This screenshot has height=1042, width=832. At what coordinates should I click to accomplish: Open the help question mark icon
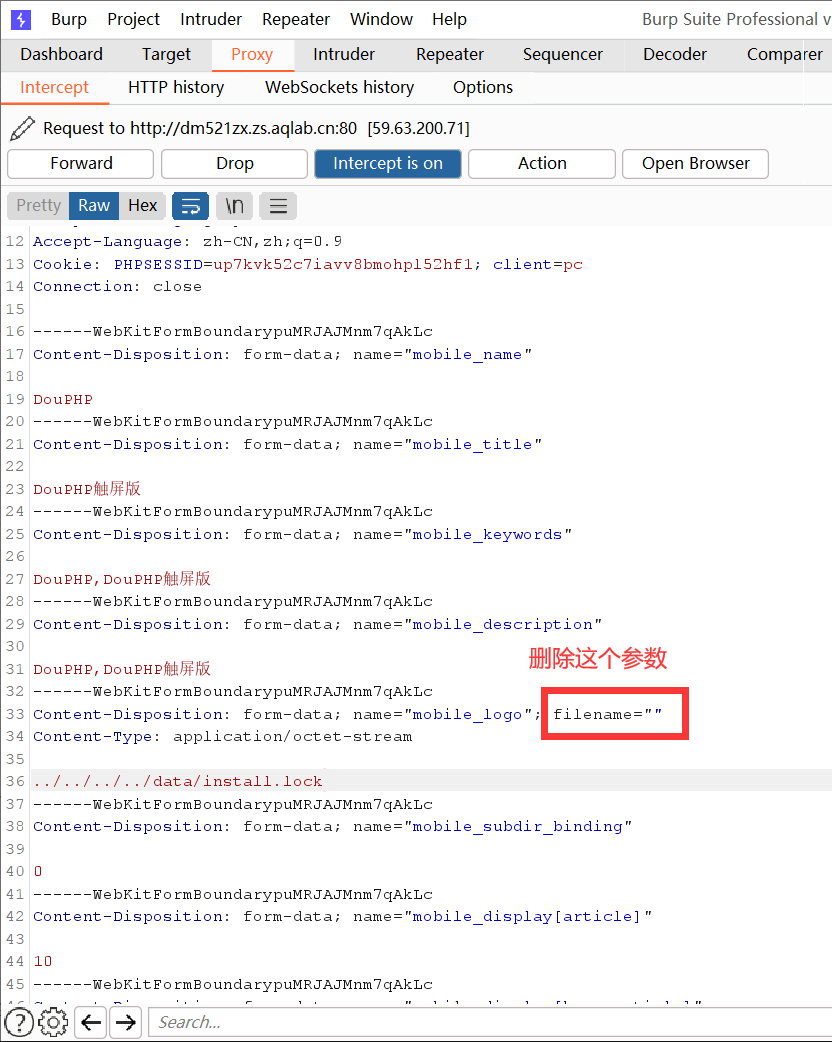(x=19, y=1022)
